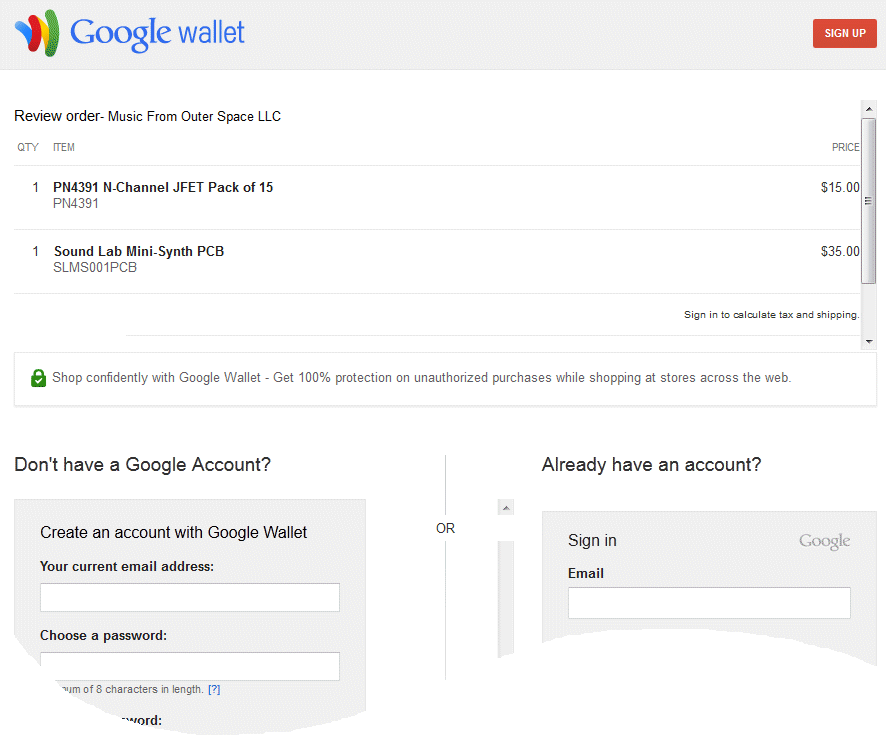Click the $35.00 price of the PCB
Viewport: 886px width, 745px height.
click(840, 251)
